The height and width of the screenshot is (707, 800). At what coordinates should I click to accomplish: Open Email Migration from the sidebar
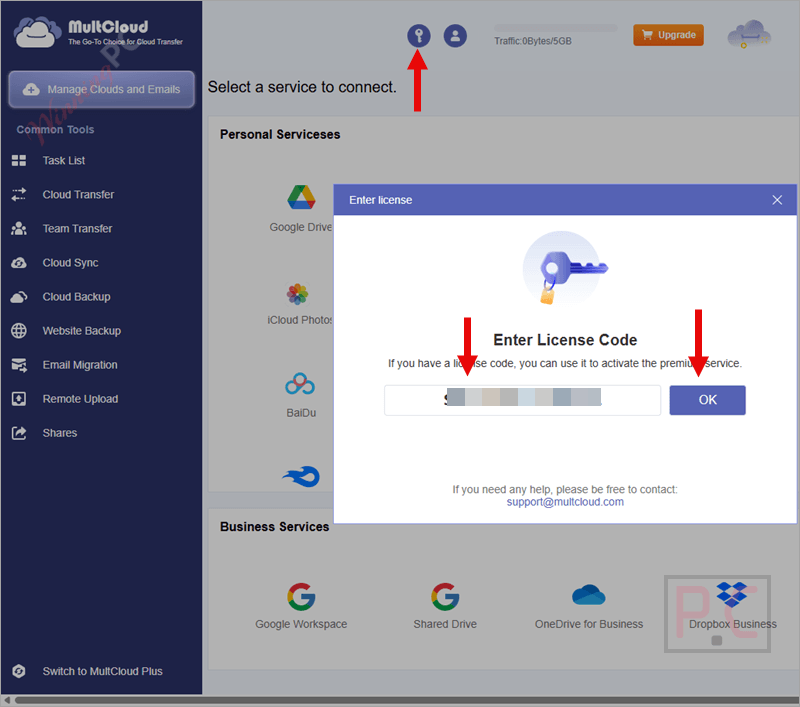click(x=80, y=365)
